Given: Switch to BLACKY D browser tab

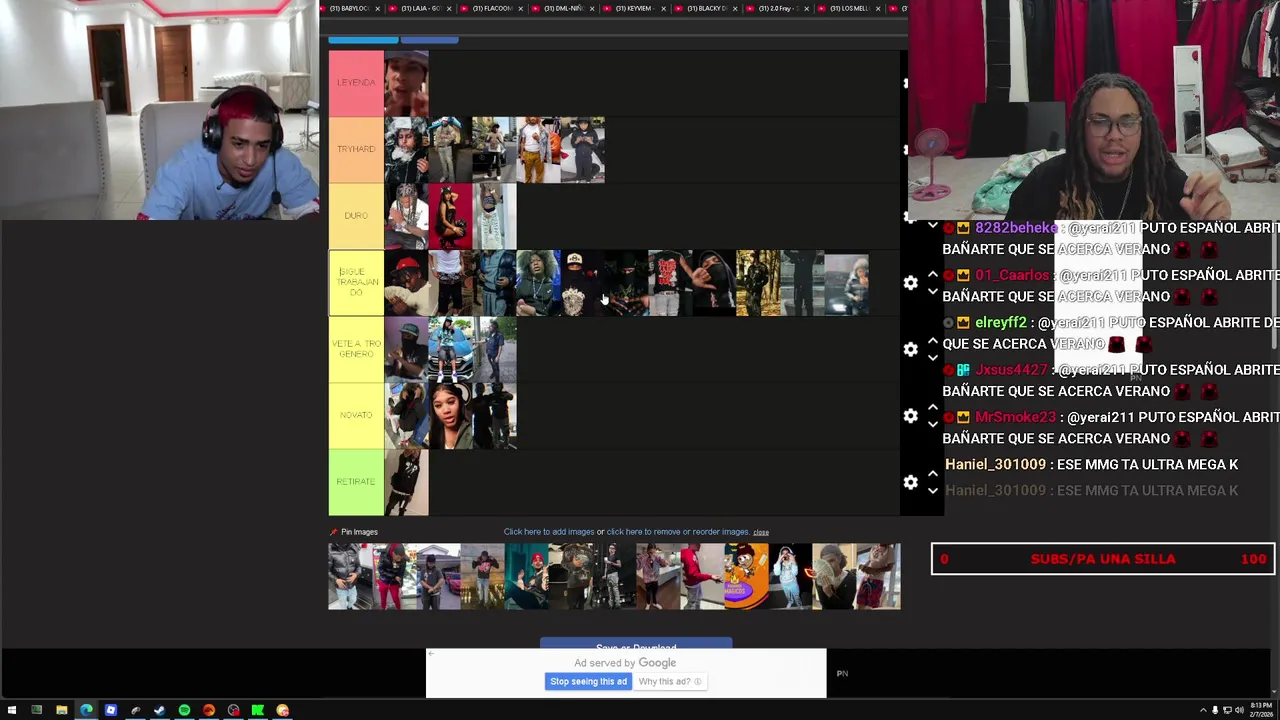Looking at the screenshot, I should (x=706, y=8).
